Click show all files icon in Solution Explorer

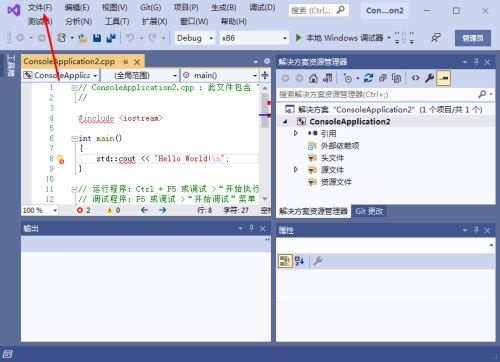coord(397,78)
